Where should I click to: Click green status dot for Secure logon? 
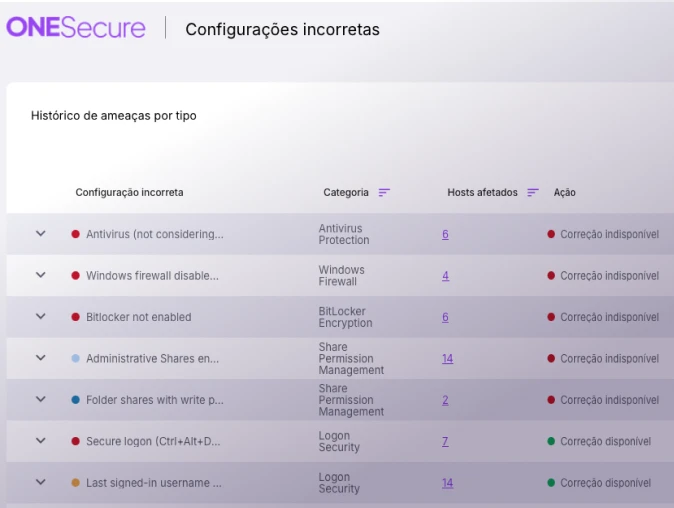pos(551,441)
